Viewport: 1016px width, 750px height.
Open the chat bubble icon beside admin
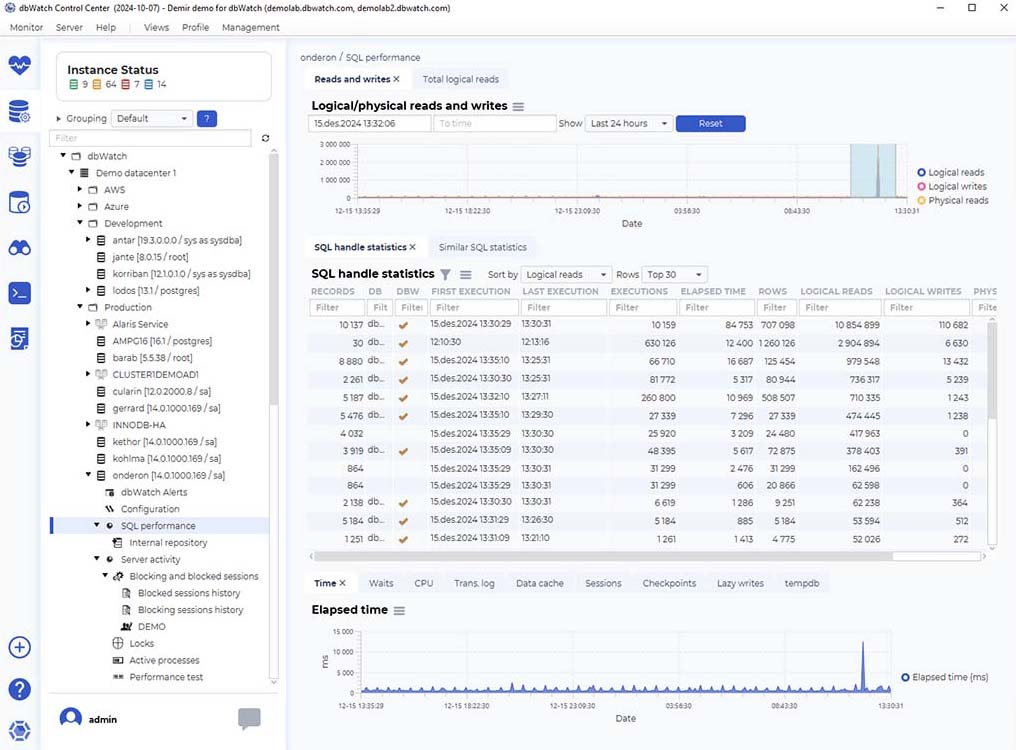[249, 718]
